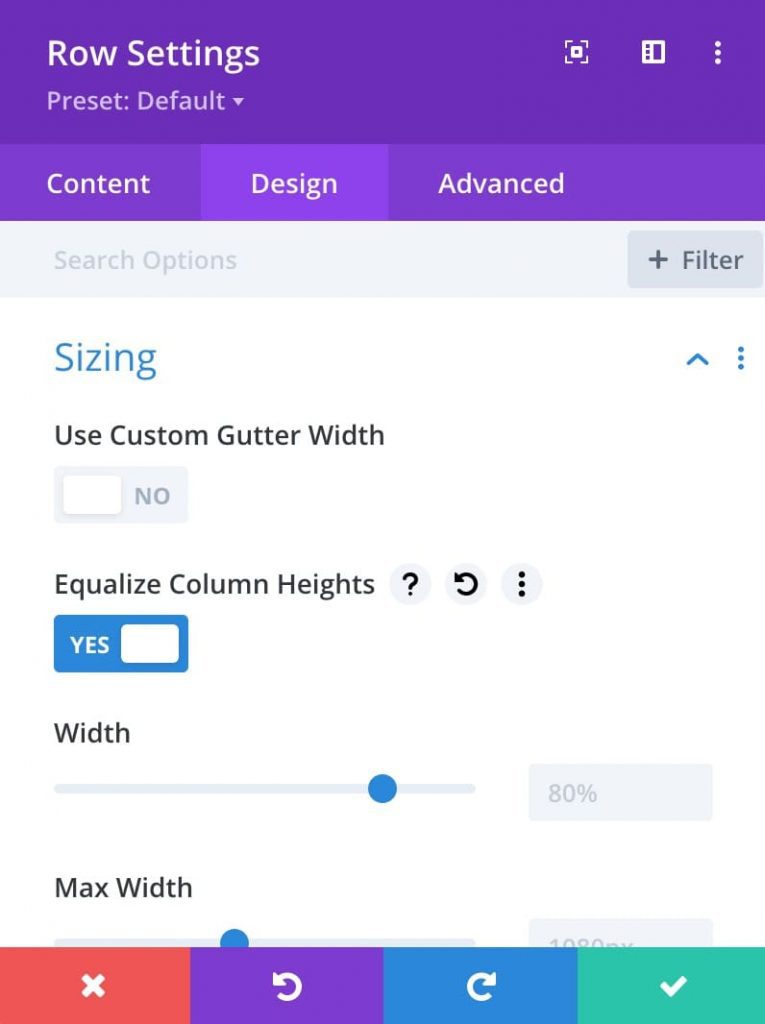Click the help question mark for Equalize Column Heights
The height and width of the screenshot is (1024, 765).
point(409,584)
